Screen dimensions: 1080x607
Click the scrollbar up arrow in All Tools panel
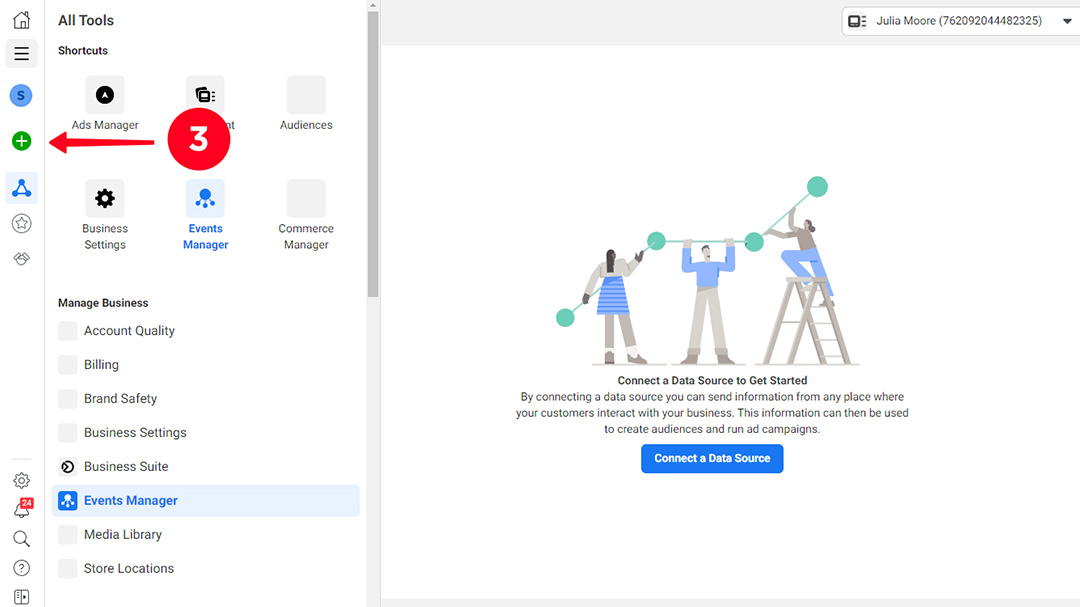tap(373, 6)
